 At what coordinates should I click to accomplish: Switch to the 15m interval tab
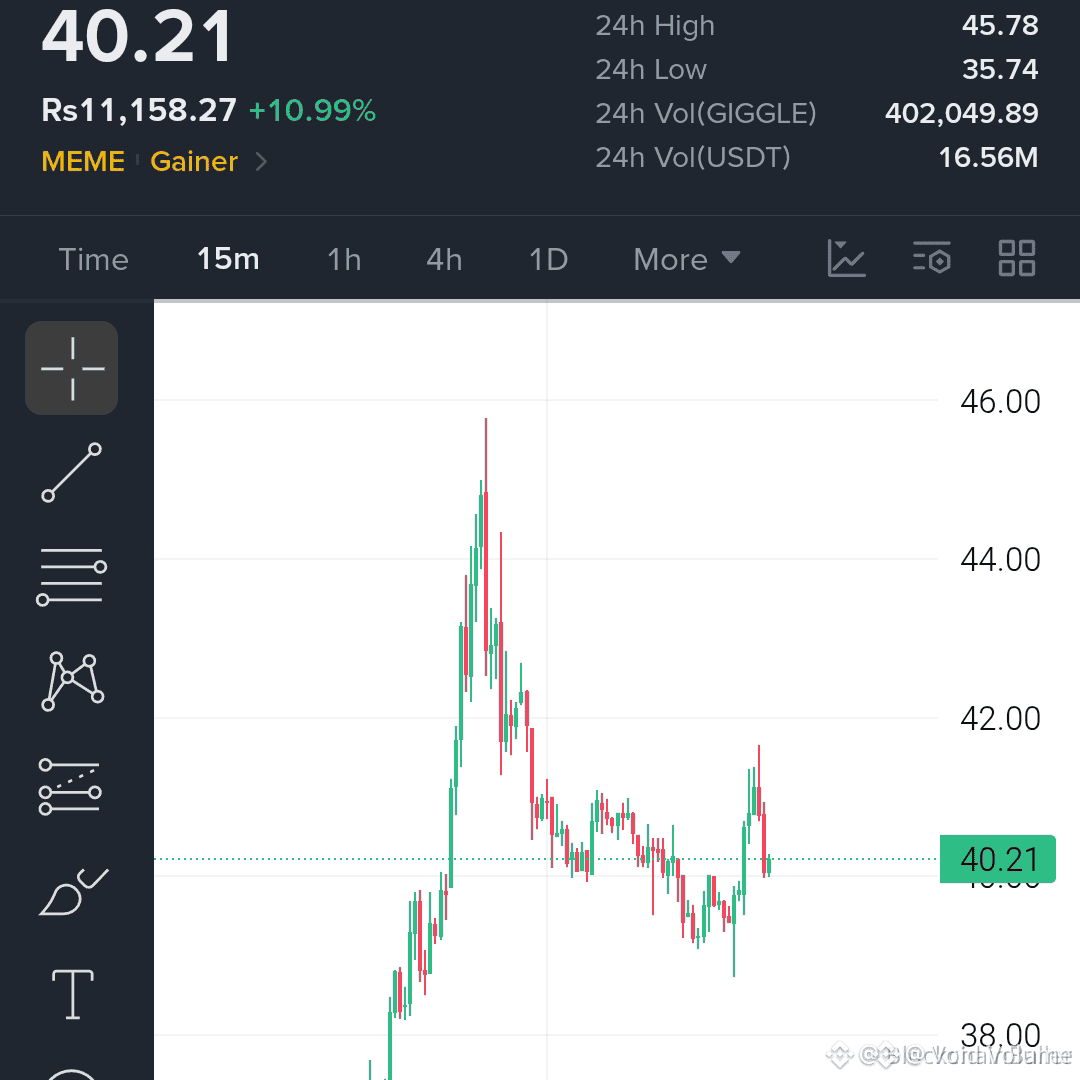pos(228,259)
